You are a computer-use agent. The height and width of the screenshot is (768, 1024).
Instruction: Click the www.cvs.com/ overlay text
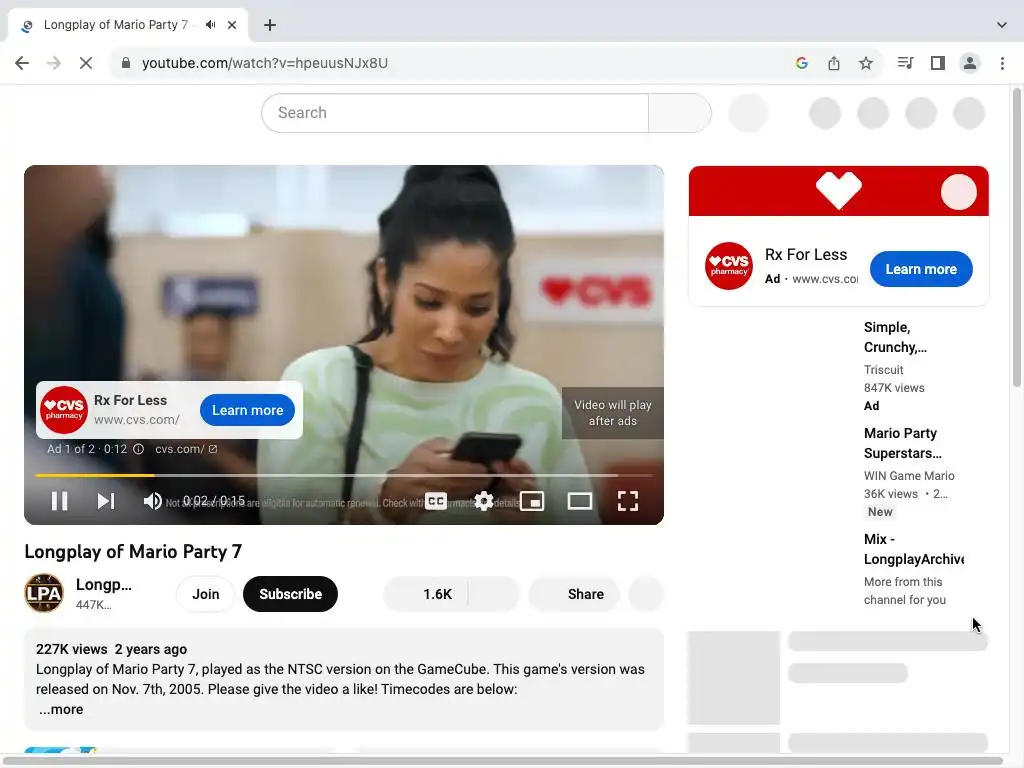pyautogui.click(x=136, y=419)
